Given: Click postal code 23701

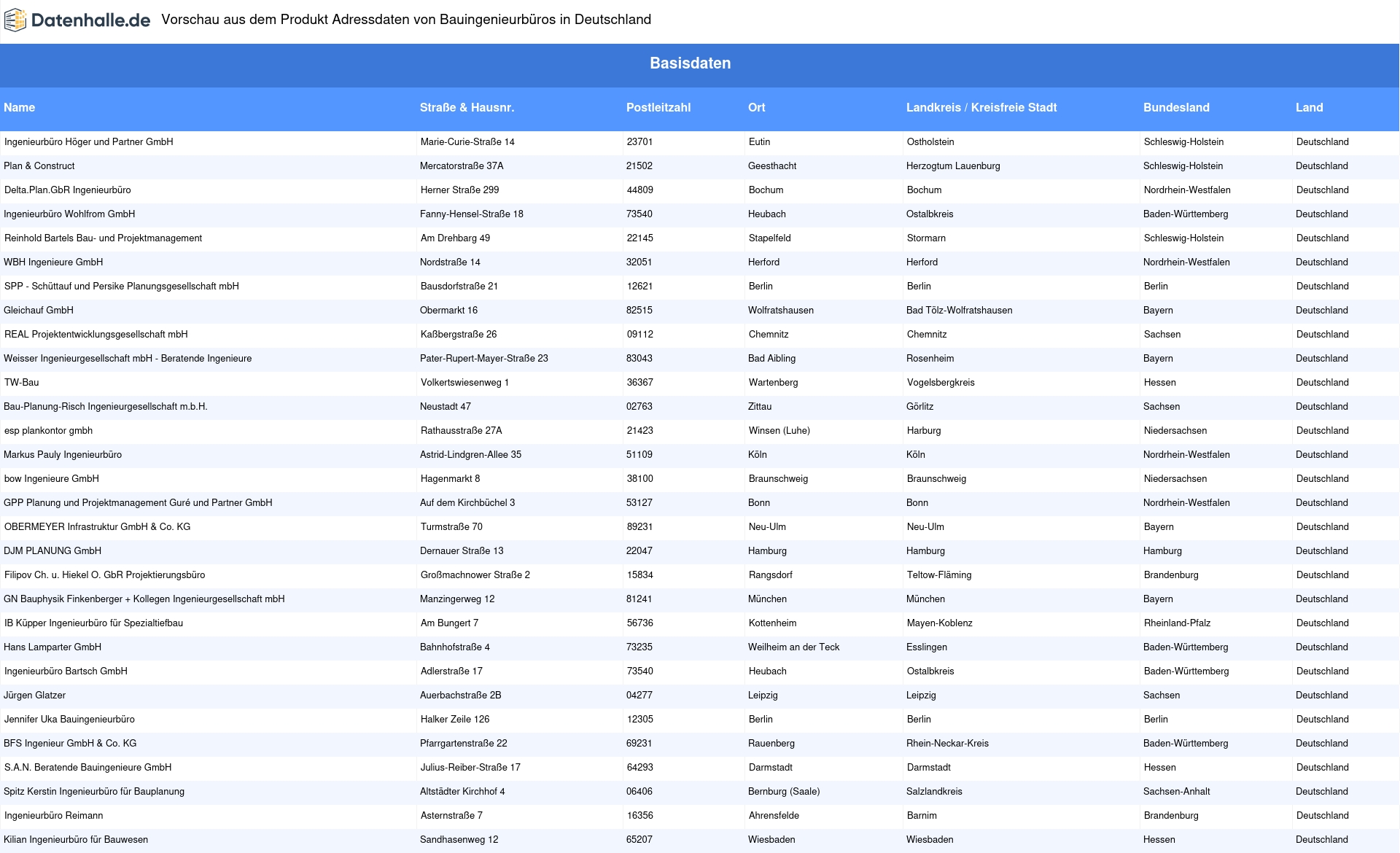Looking at the screenshot, I should point(640,142).
